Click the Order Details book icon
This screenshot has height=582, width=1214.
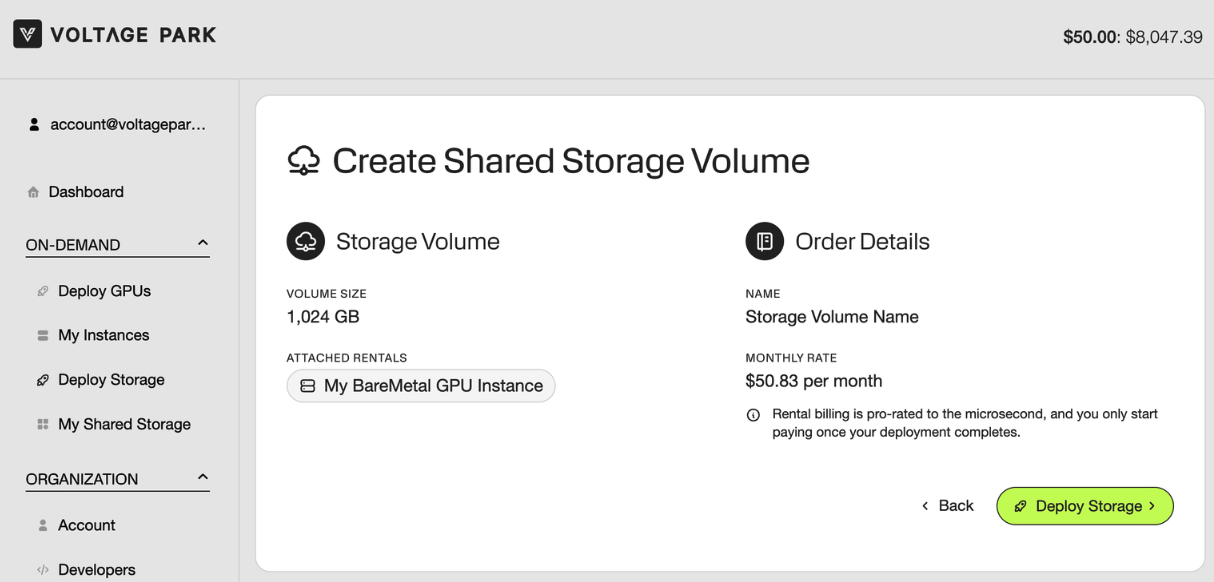click(764, 241)
